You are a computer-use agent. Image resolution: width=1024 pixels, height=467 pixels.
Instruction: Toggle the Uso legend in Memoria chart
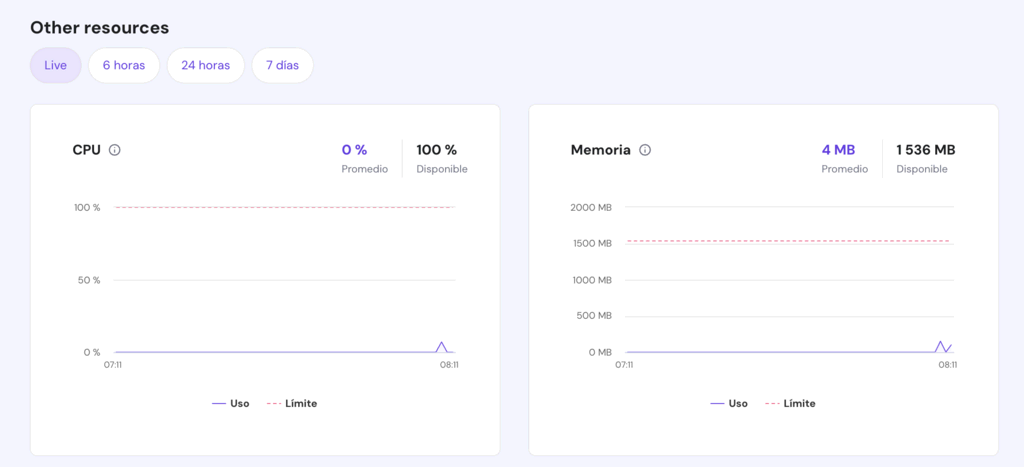click(729, 403)
